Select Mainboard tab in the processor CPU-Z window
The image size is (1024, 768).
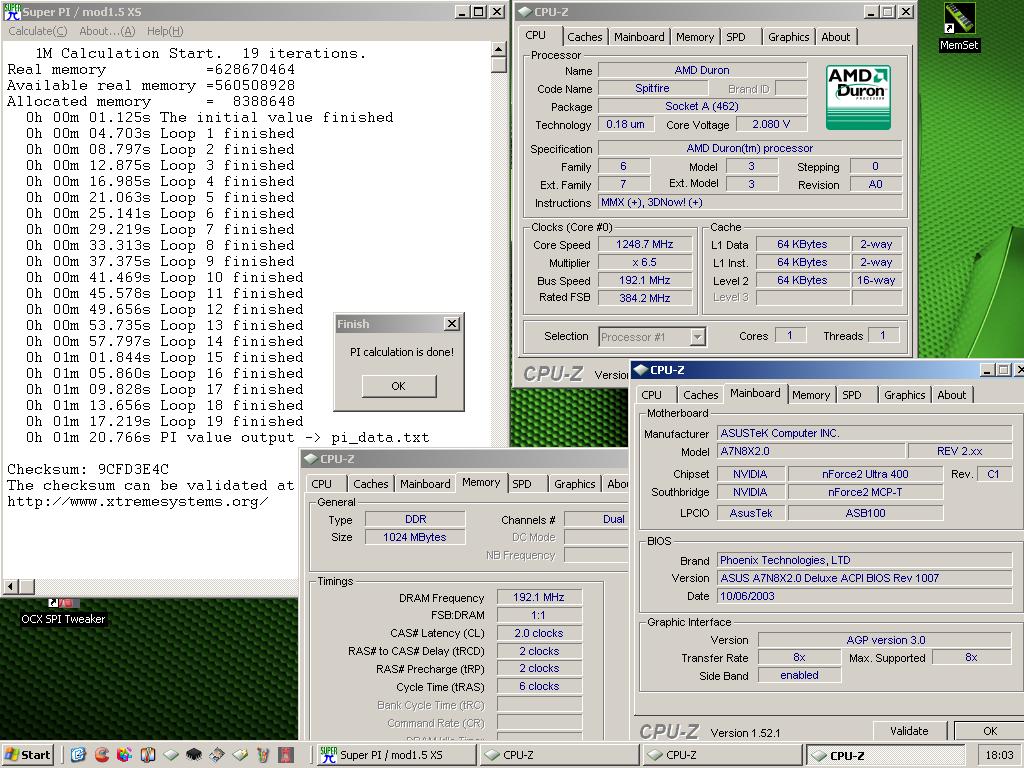[639, 37]
